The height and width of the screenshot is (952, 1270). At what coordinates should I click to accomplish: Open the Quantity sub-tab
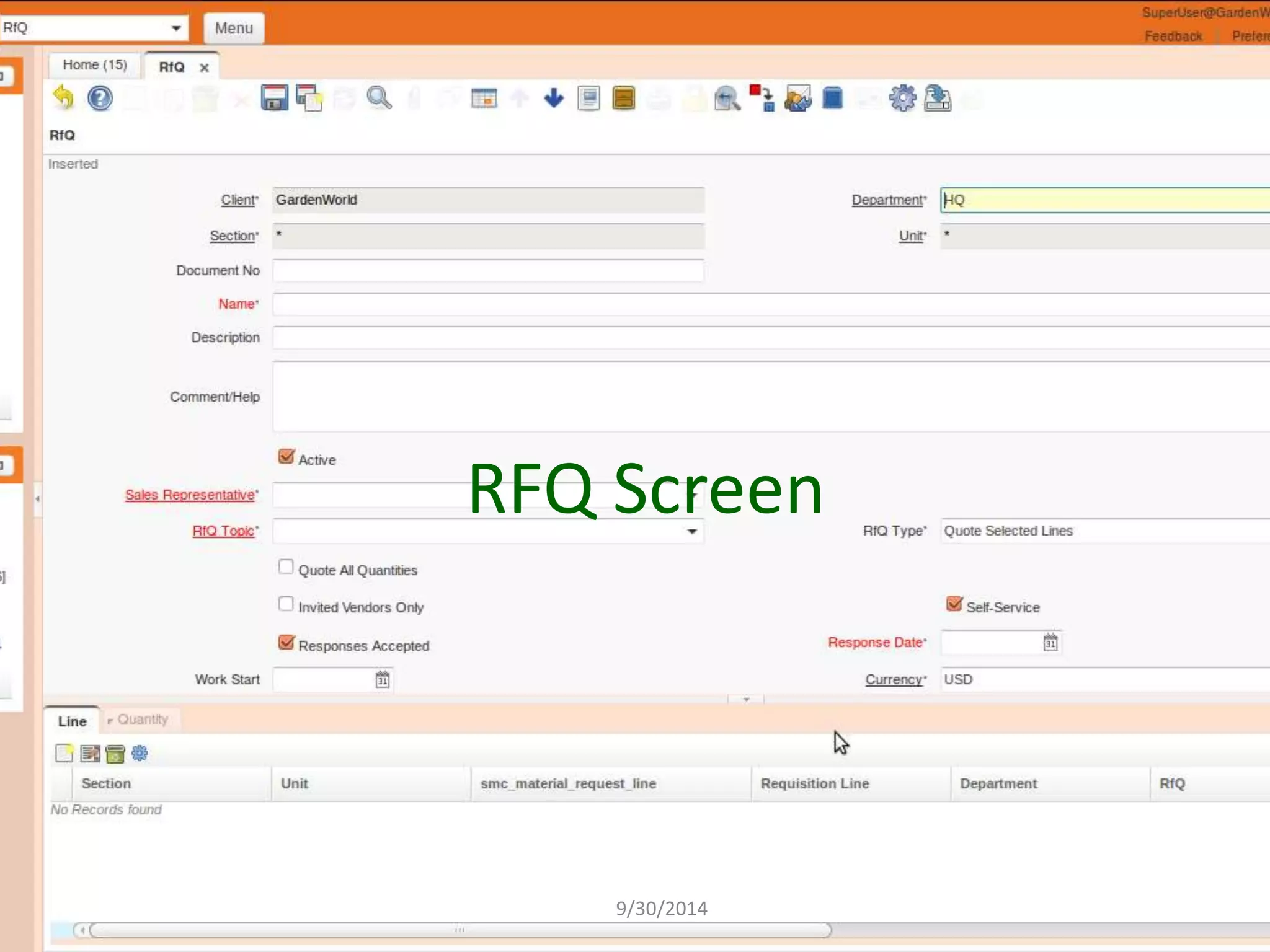point(142,720)
